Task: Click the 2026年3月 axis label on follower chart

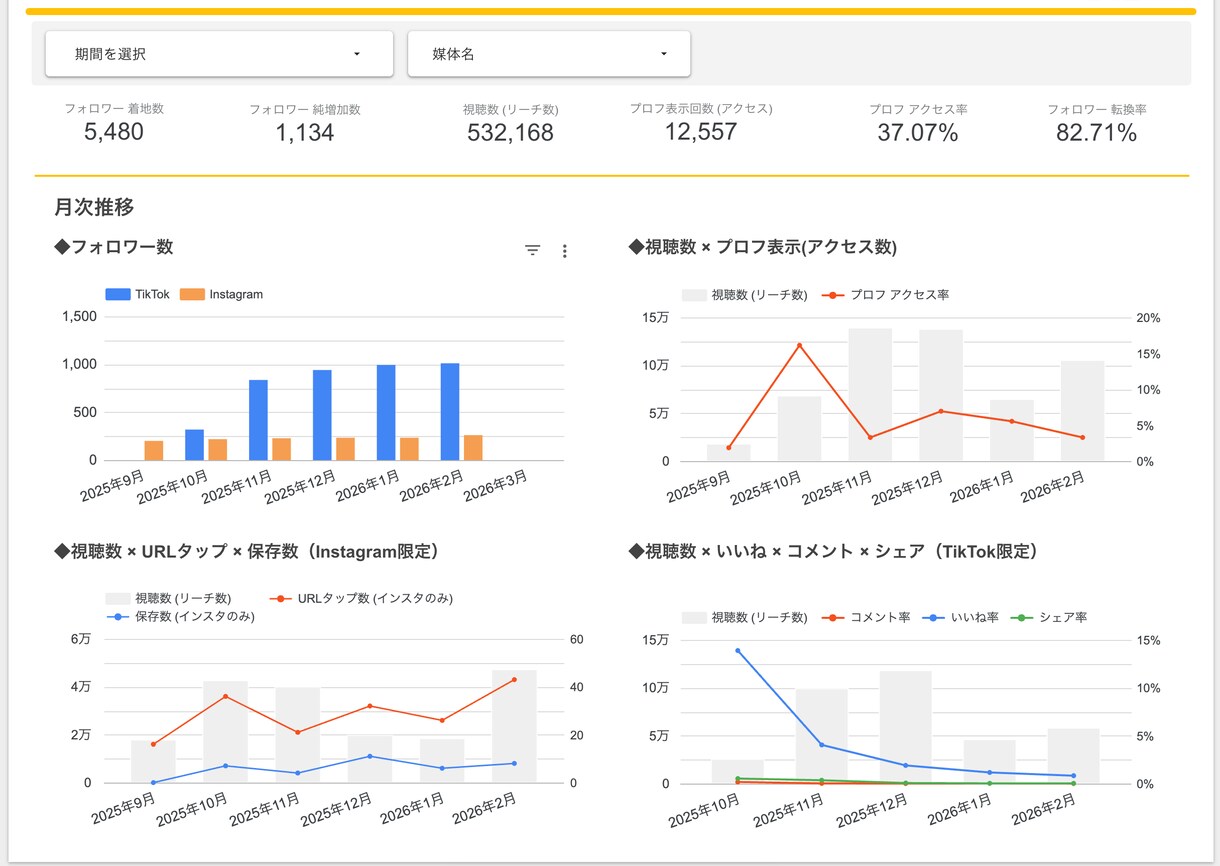Action: pyautogui.click(x=496, y=488)
